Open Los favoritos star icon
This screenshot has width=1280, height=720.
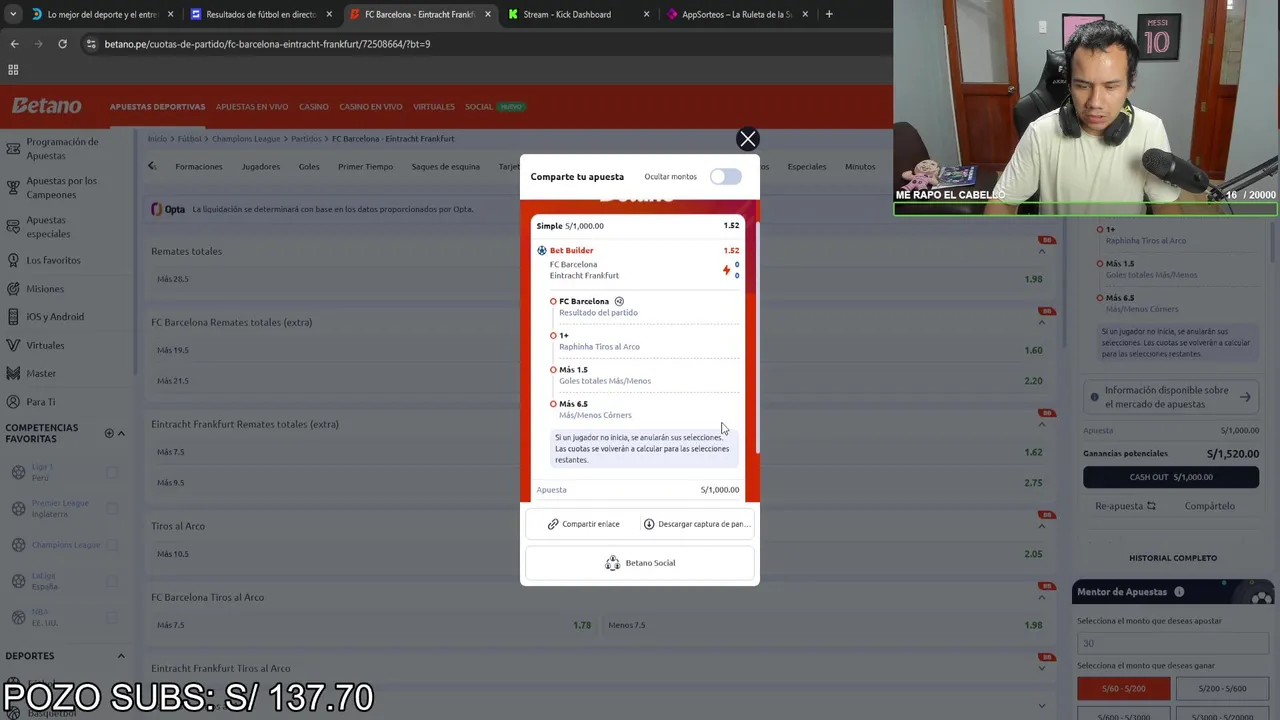click(13, 260)
